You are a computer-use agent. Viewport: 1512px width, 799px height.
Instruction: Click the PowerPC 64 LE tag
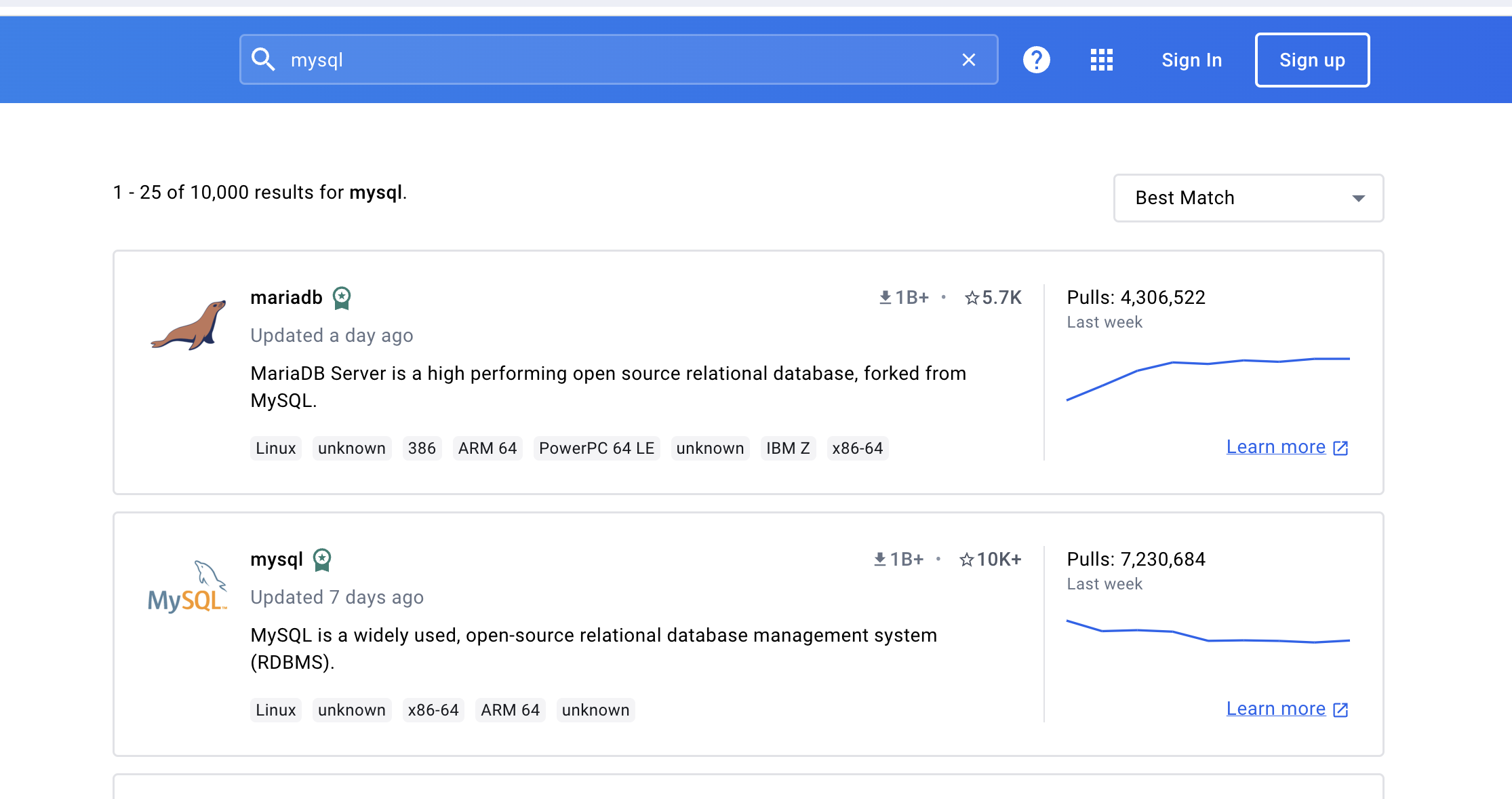[x=596, y=448]
